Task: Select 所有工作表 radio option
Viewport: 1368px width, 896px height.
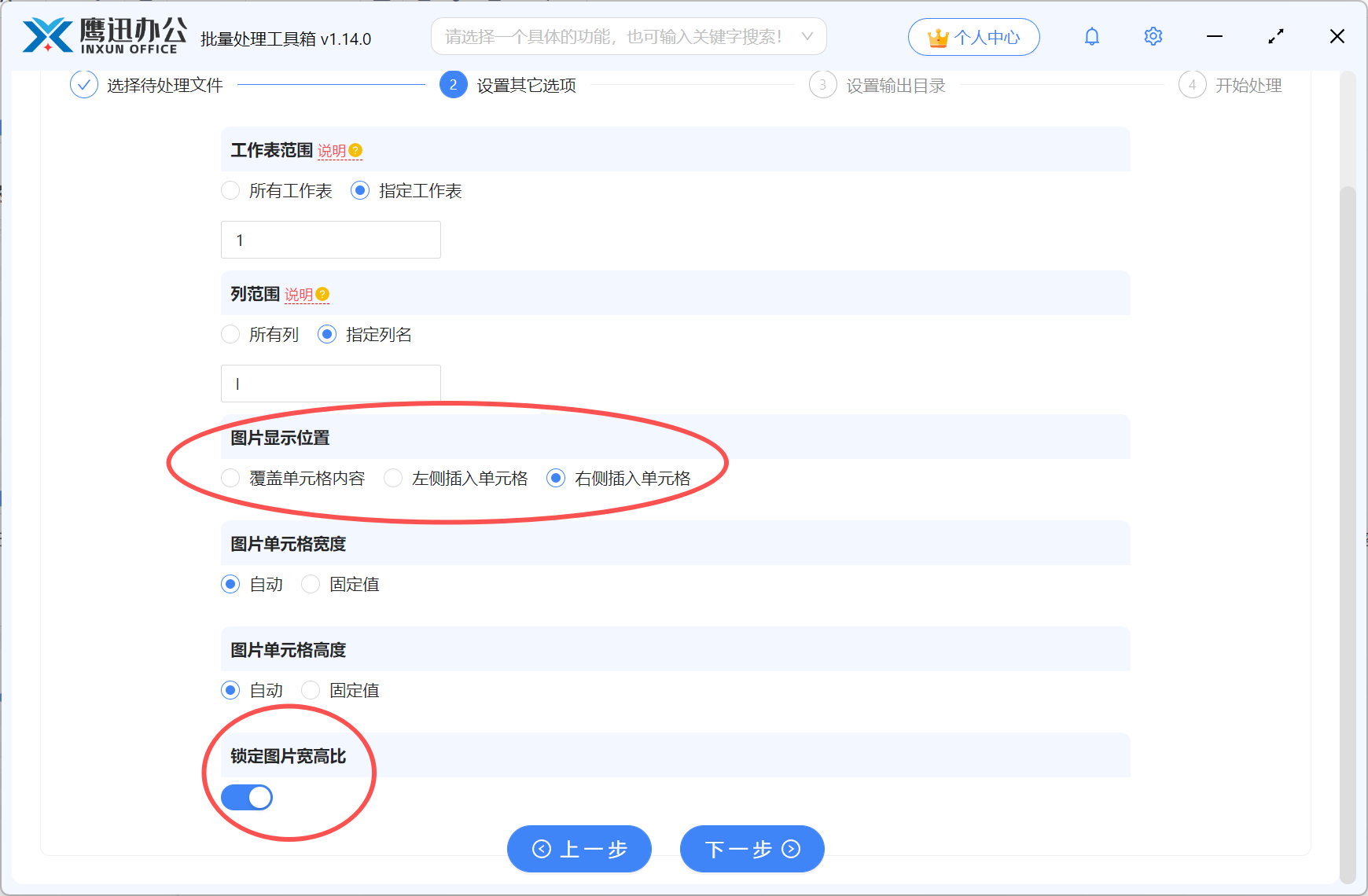Action: click(230, 190)
